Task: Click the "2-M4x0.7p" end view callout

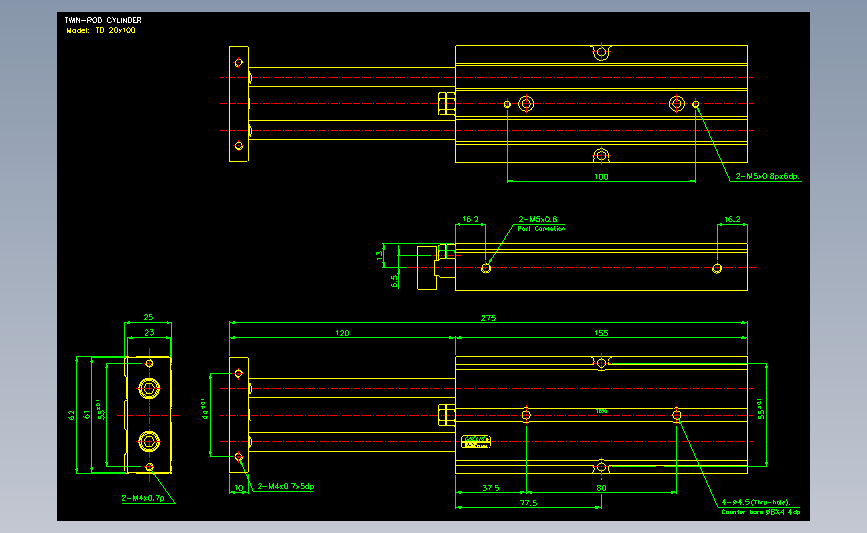Action: click(x=143, y=498)
